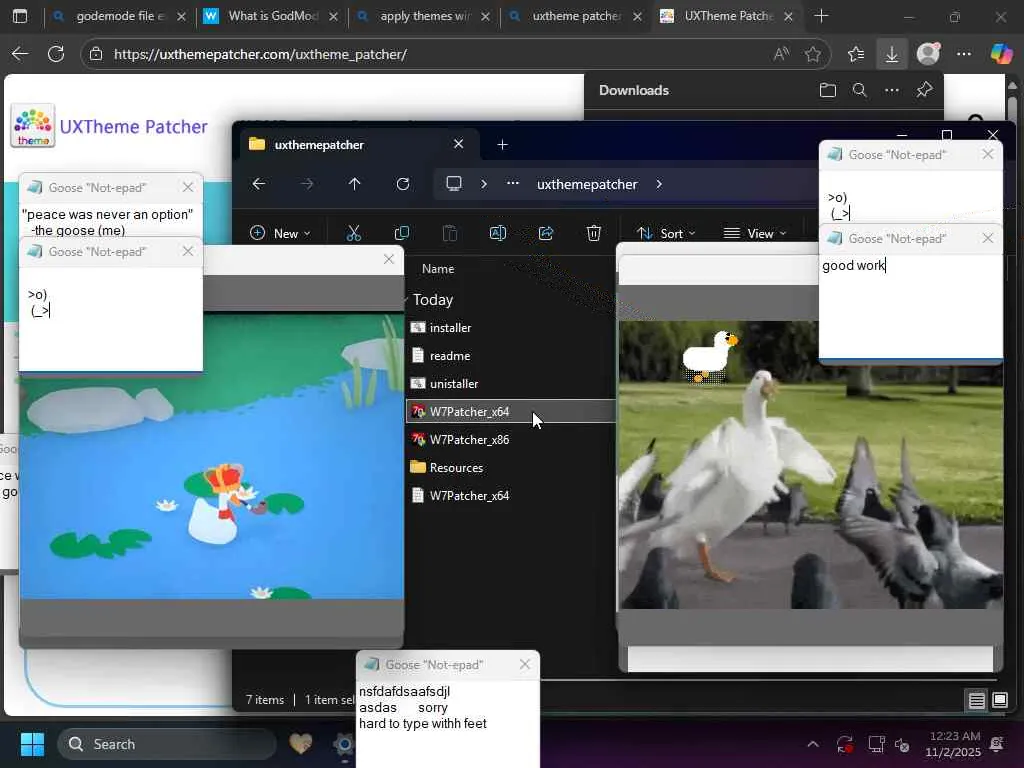Open downloads folder icon in Downloads panel
This screenshot has height=768, width=1024.
pyautogui.click(x=827, y=90)
